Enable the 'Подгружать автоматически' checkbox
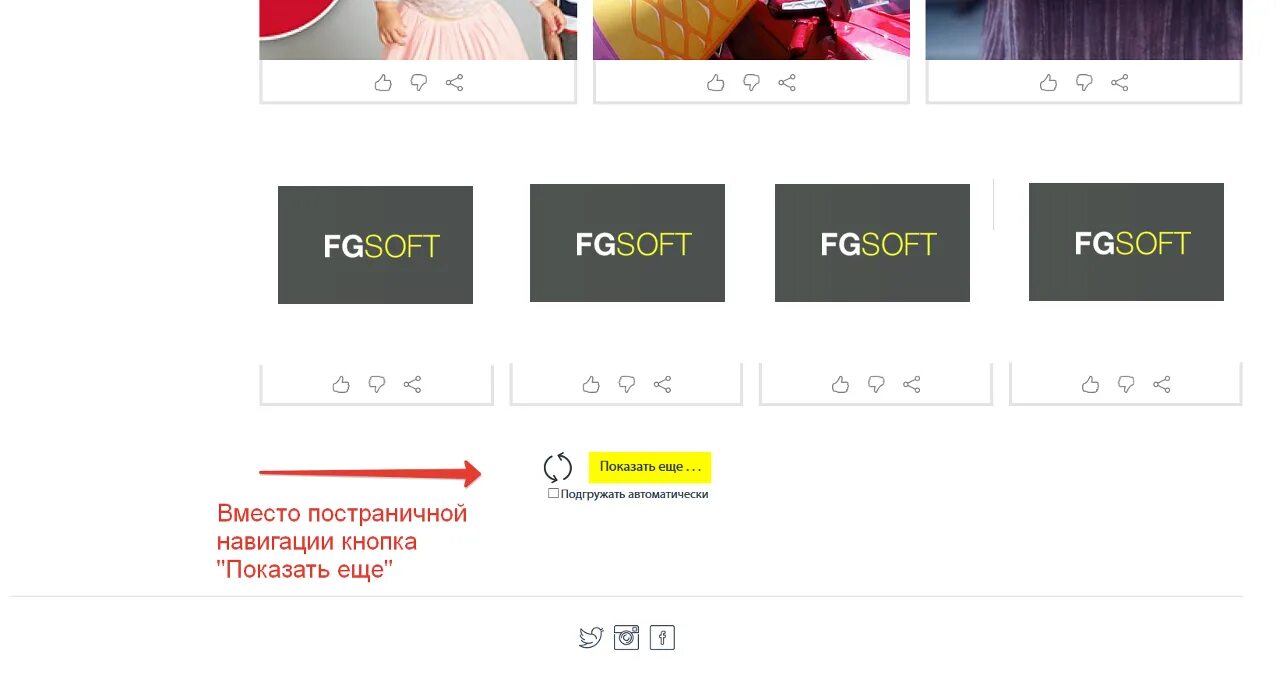The height and width of the screenshot is (675, 1280). coord(553,493)
